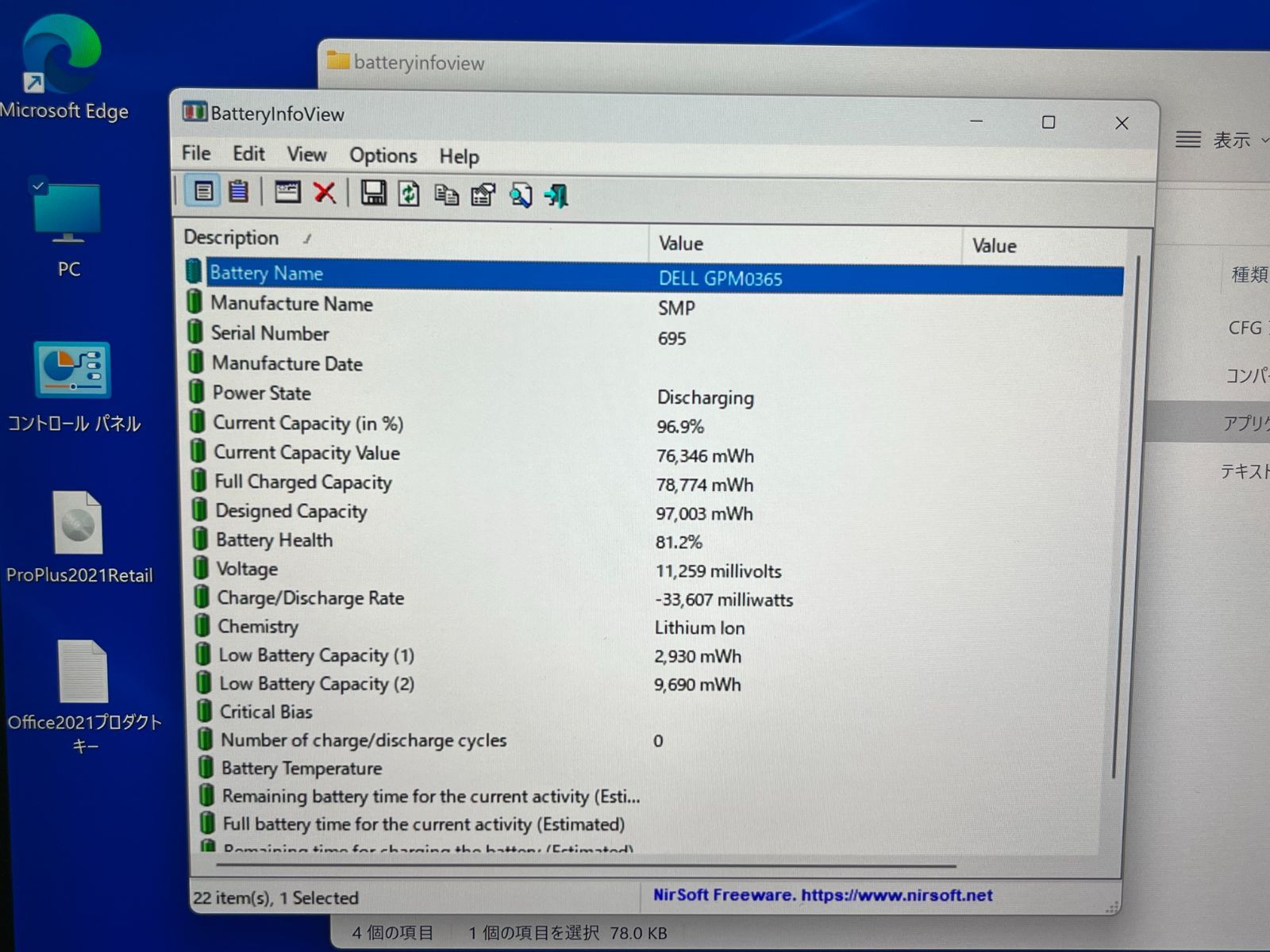Select Remaining battery time for current activity row
This screenshot has width=1270, height=952.
tap(655, 796)
